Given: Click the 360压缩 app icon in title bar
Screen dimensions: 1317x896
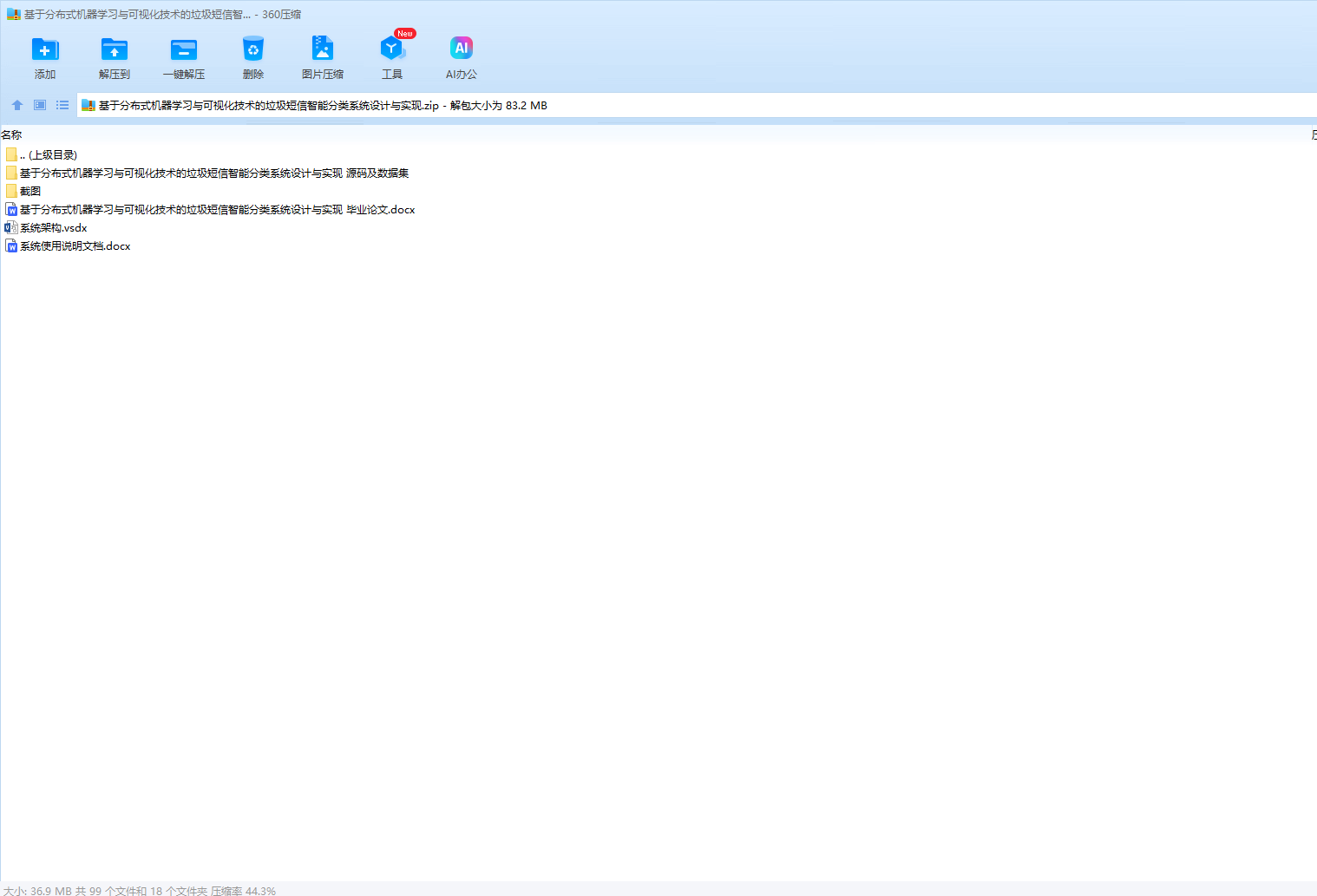Looking at the screenshot, I should (14, 14).
